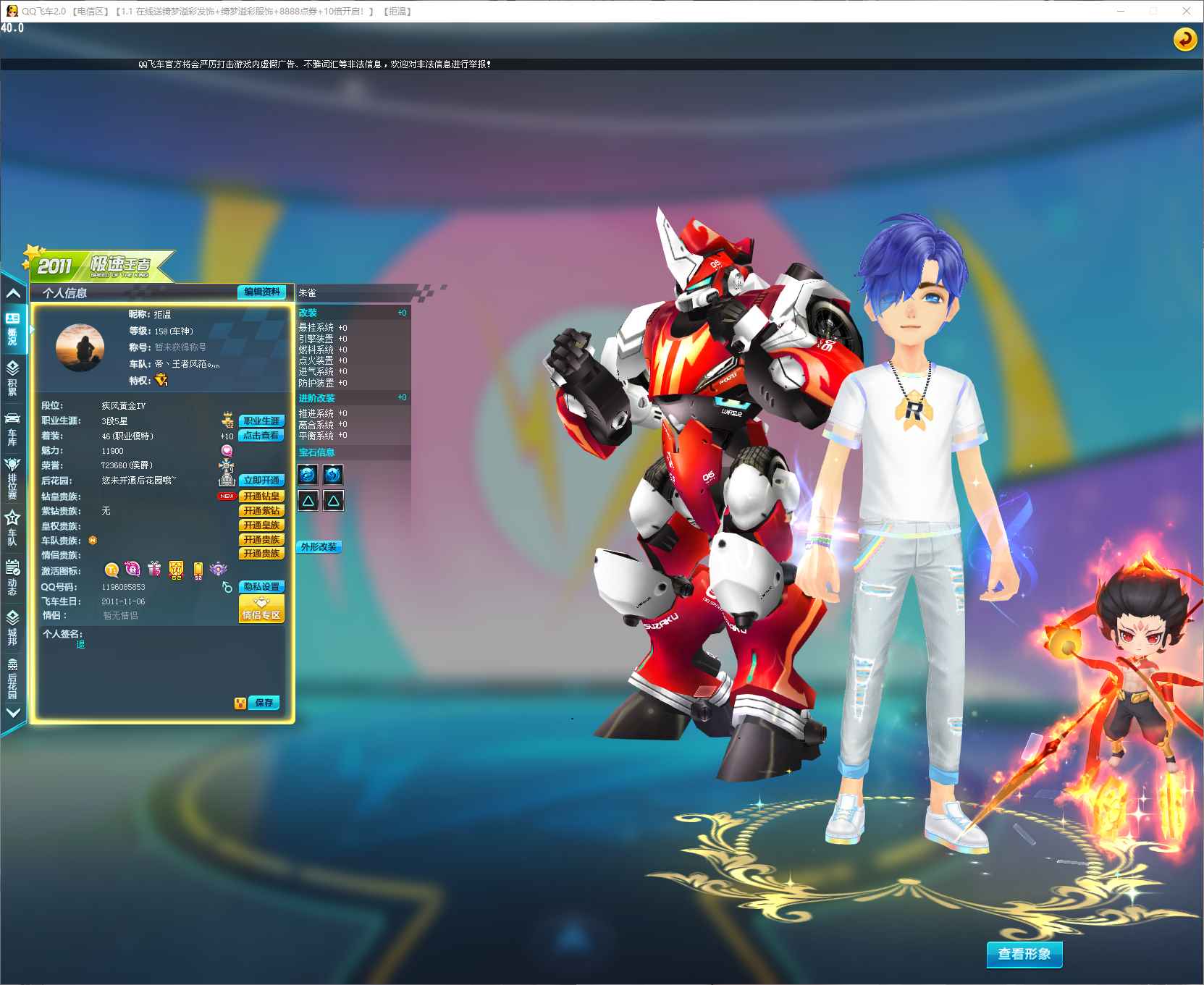Click the QQ飞车 title bar app icon
This screenshot has width=1204, height=985.
pyautogui.click(x=12, y=11)
